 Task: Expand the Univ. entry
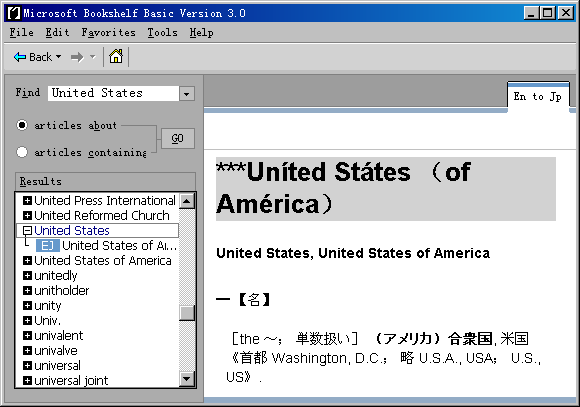(x=27, y=320)
